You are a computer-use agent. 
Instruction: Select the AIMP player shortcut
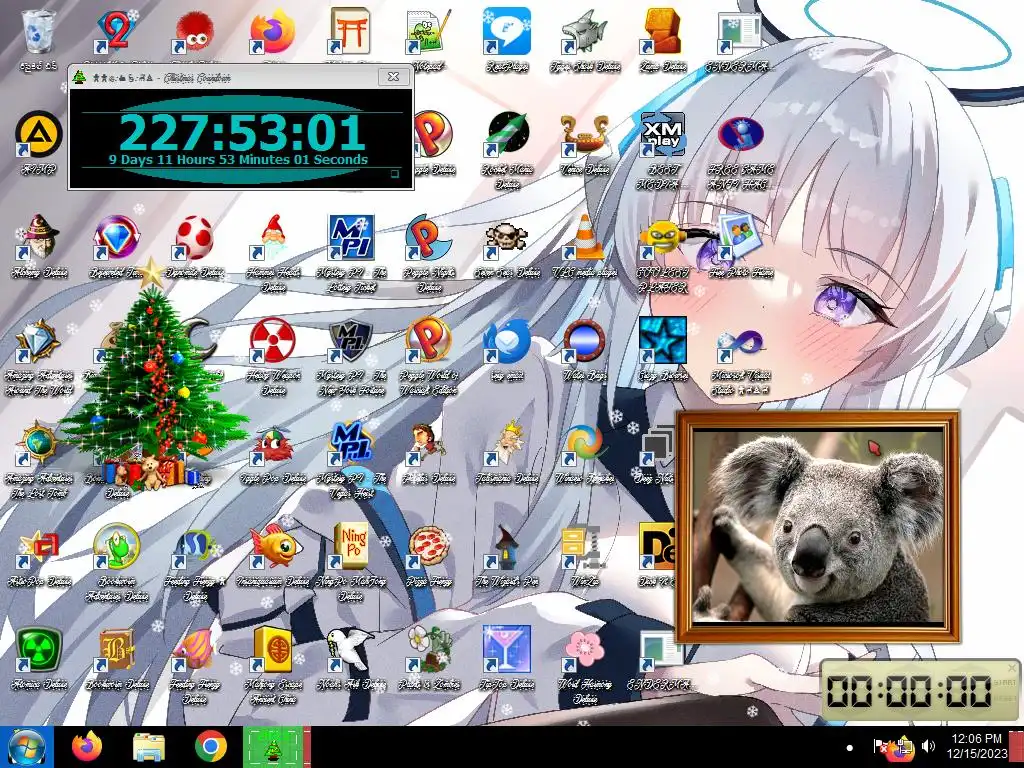click(39, 135)
